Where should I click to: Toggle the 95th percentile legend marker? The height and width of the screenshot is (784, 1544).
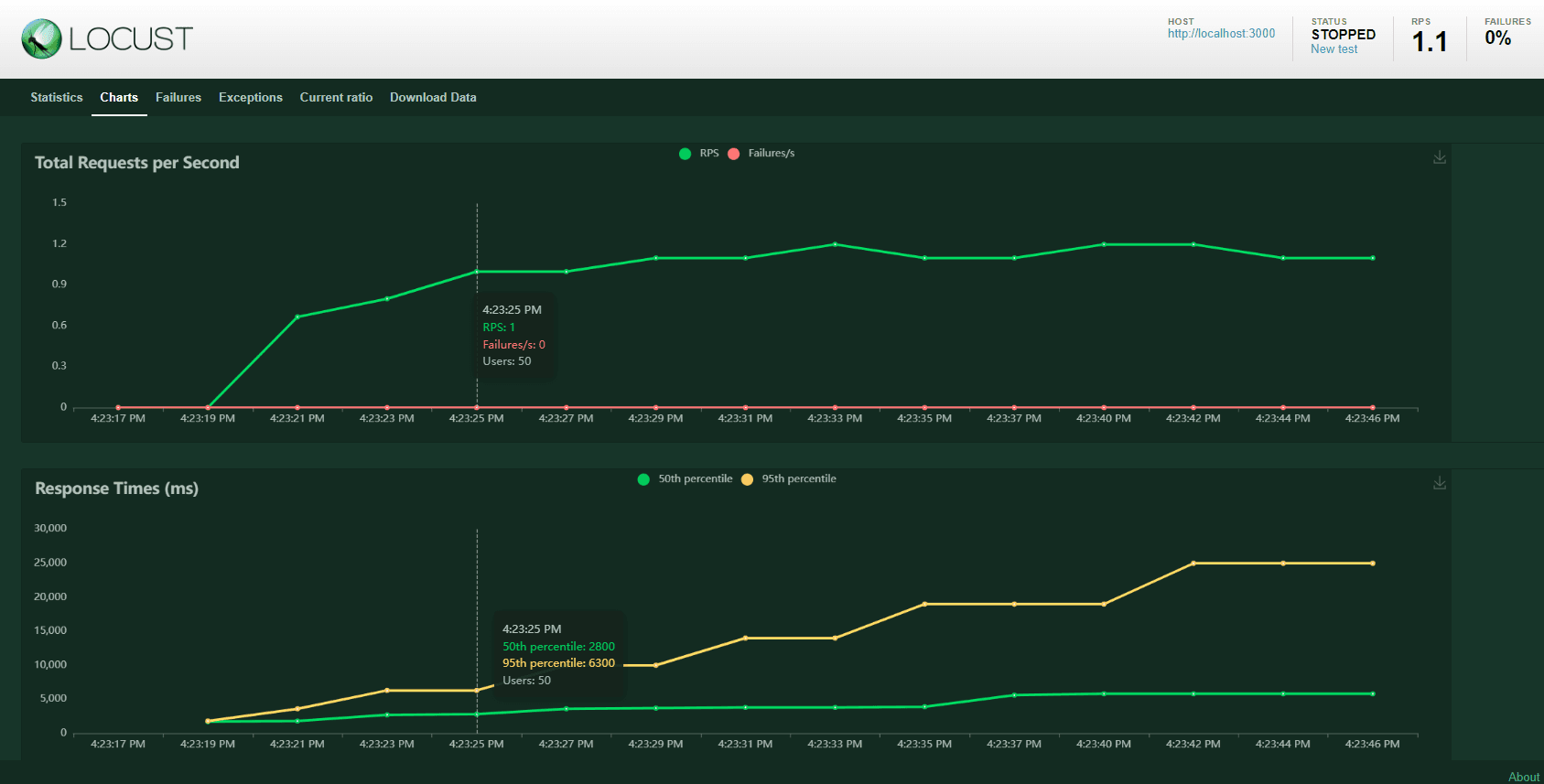pos(747,479)
